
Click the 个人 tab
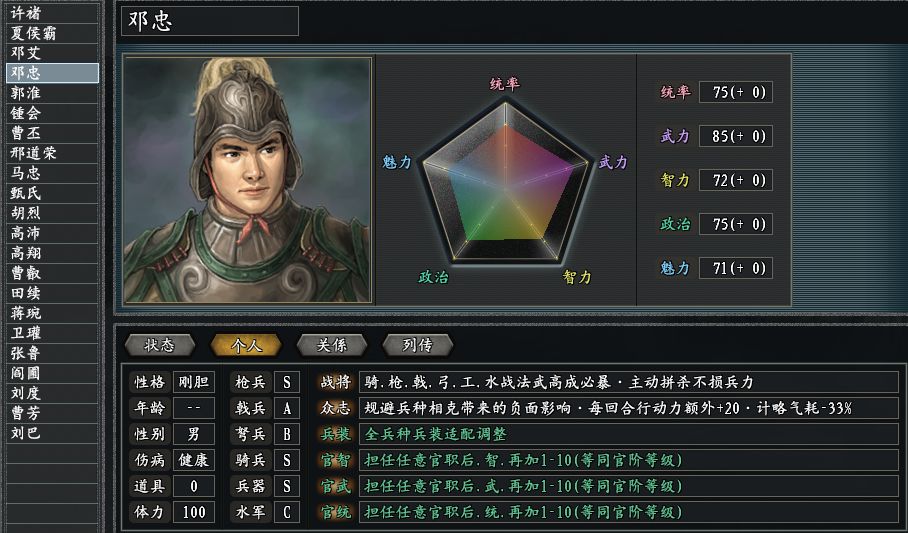click(246, 345)
